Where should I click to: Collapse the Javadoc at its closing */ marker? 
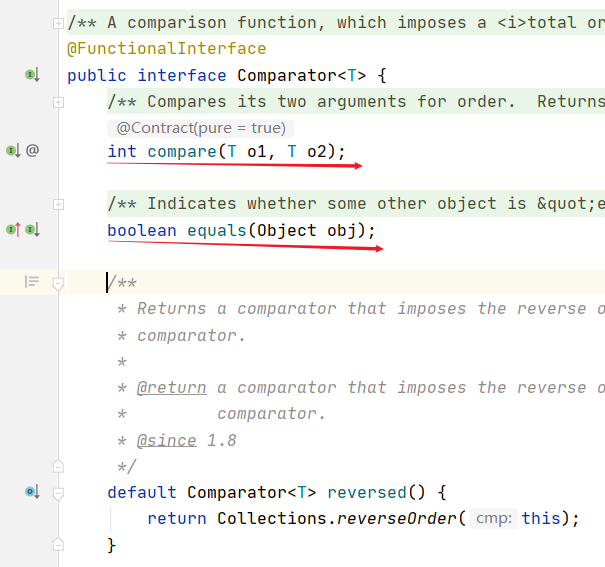pos(58,466)
